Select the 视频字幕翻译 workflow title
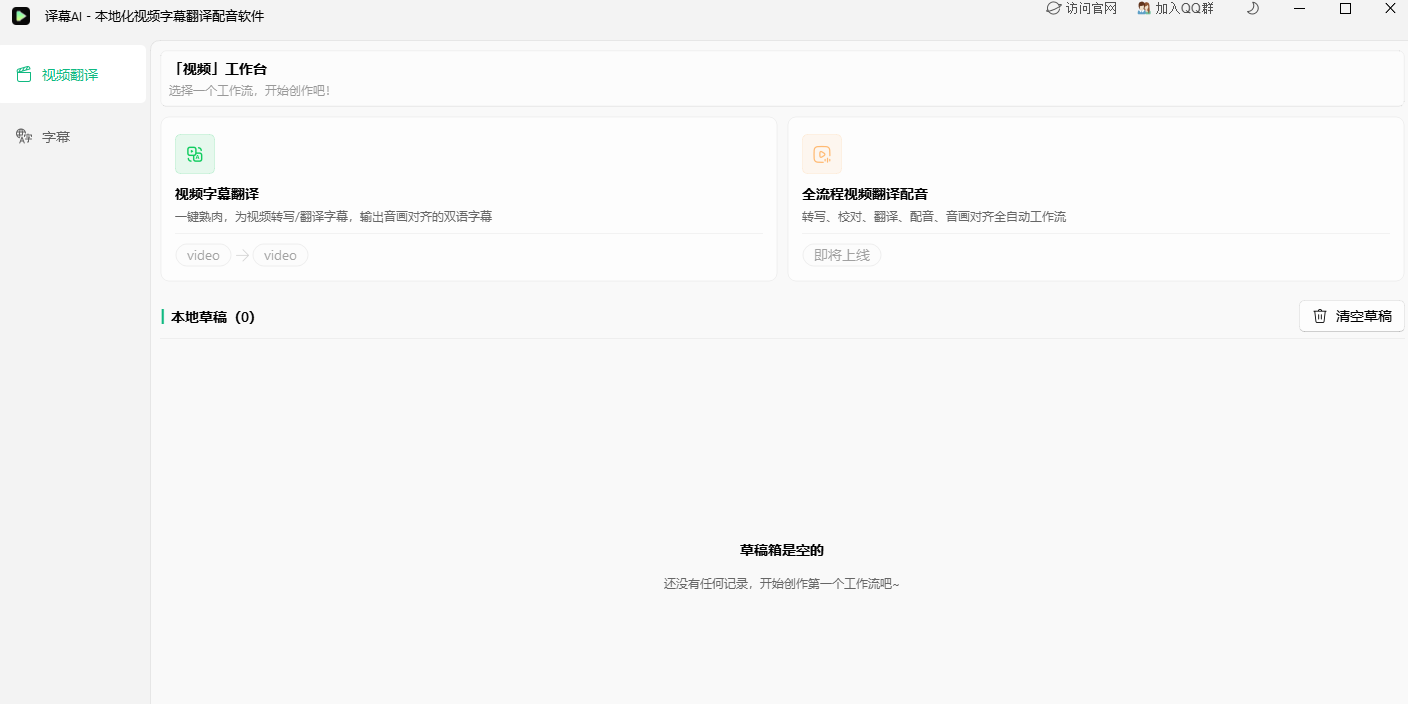 pyautogui.click(x=217, y=194)
